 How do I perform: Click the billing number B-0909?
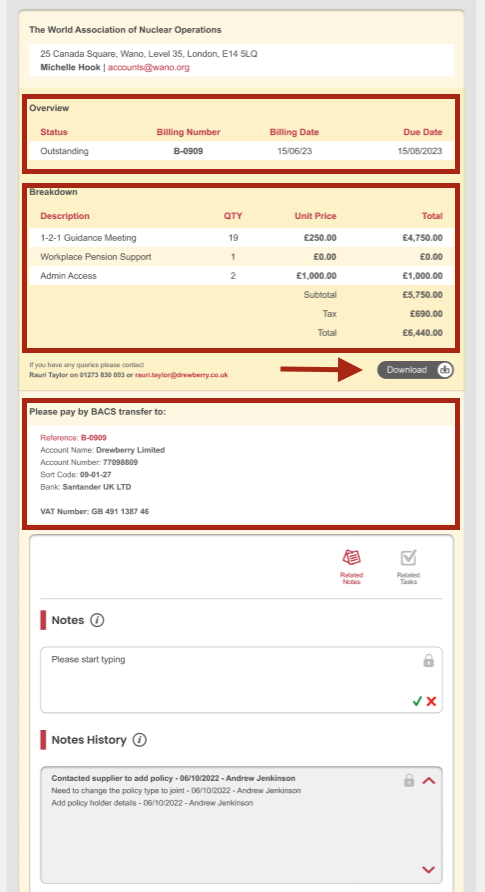coord(188,151)
